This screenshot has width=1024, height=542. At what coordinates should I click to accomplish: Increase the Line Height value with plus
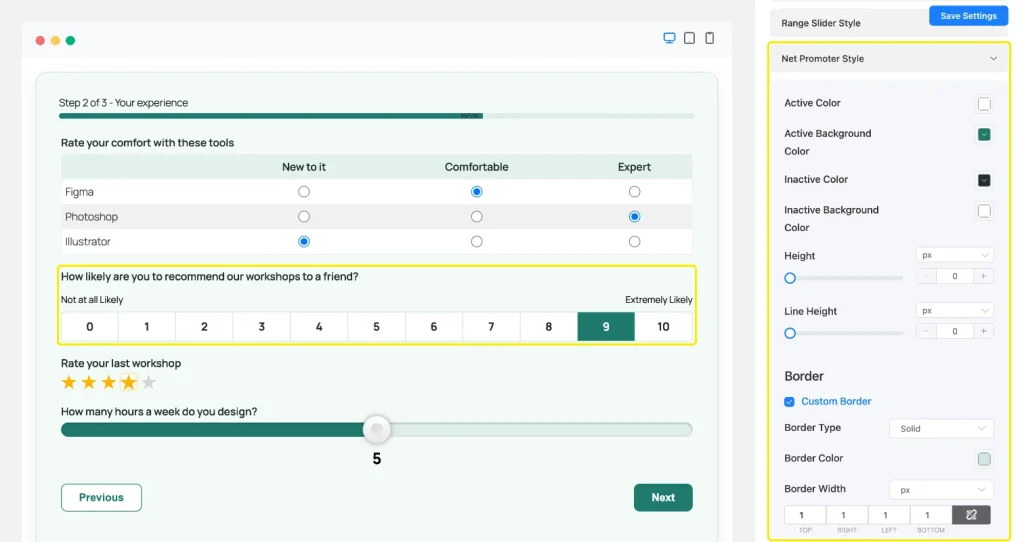click(x=983, y=331)
